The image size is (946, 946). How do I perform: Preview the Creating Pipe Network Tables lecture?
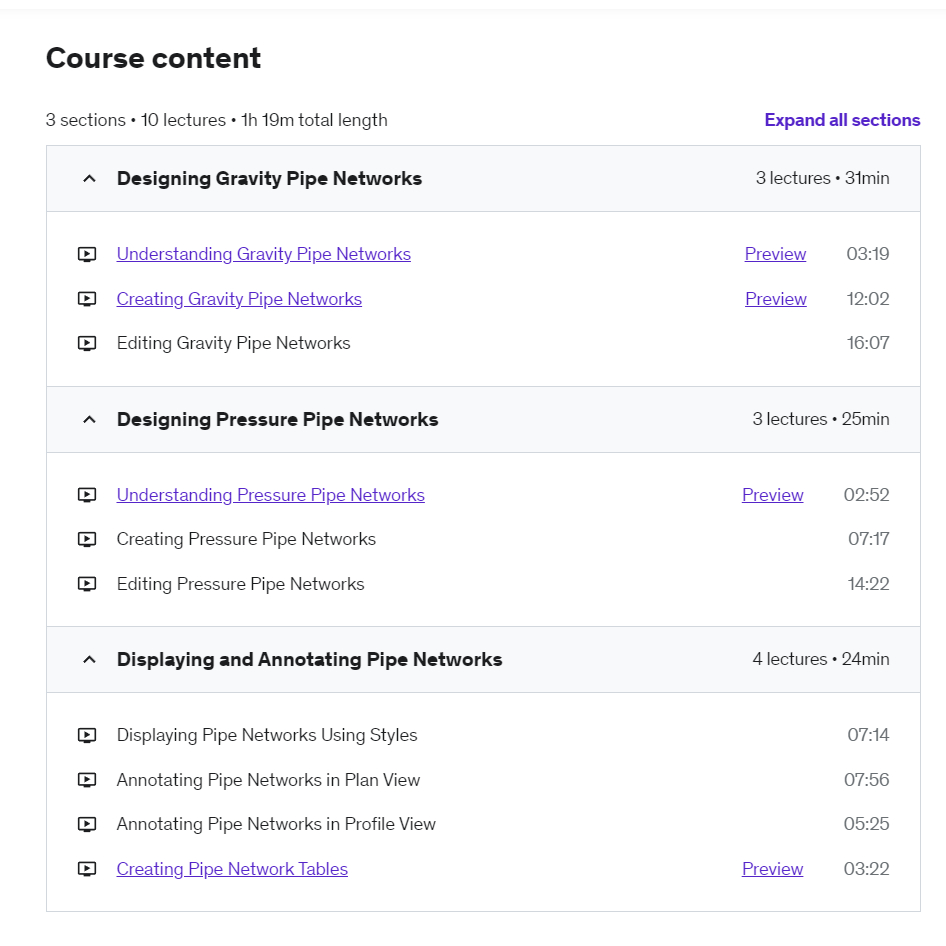[772, 869]
